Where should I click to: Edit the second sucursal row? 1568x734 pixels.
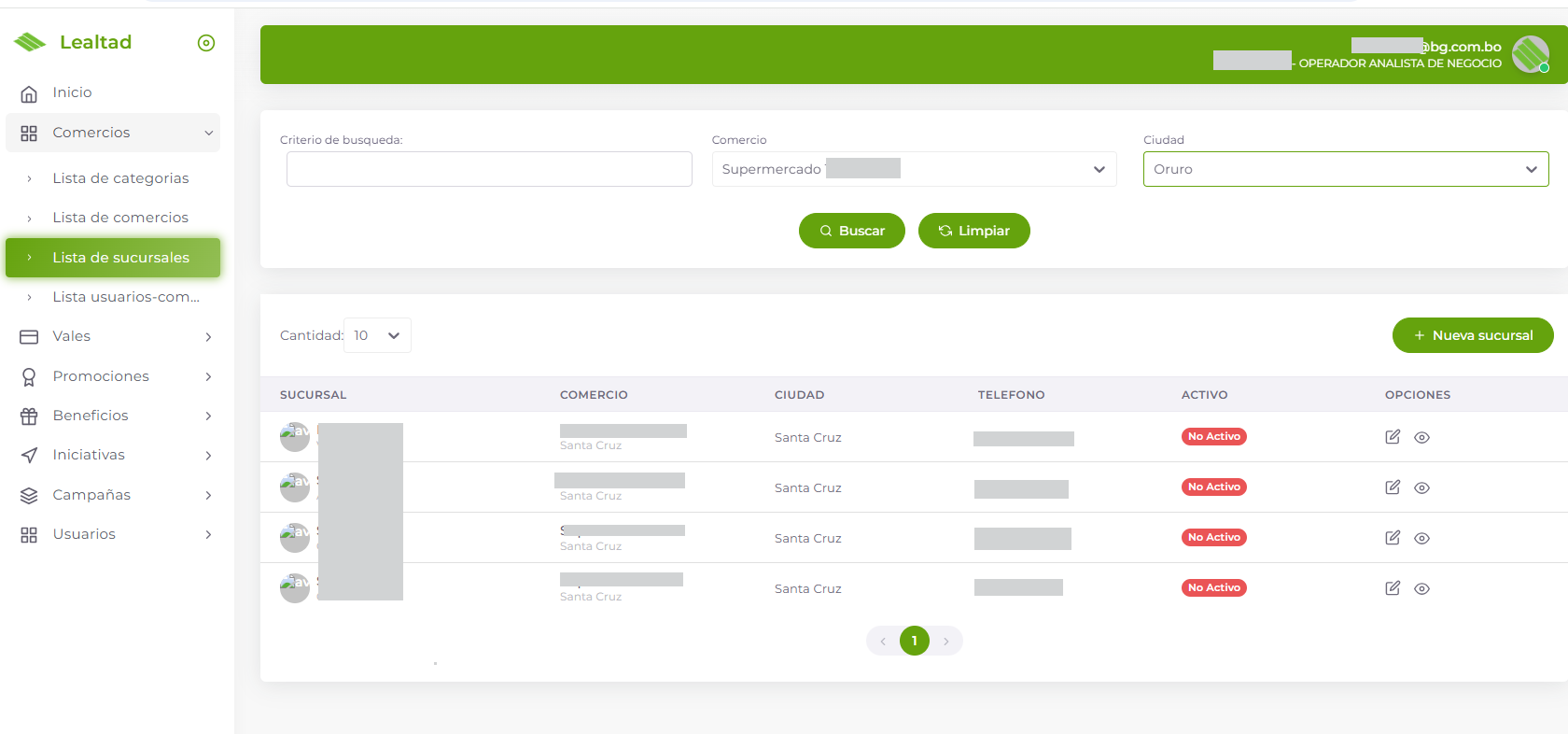click(1393, 487)
